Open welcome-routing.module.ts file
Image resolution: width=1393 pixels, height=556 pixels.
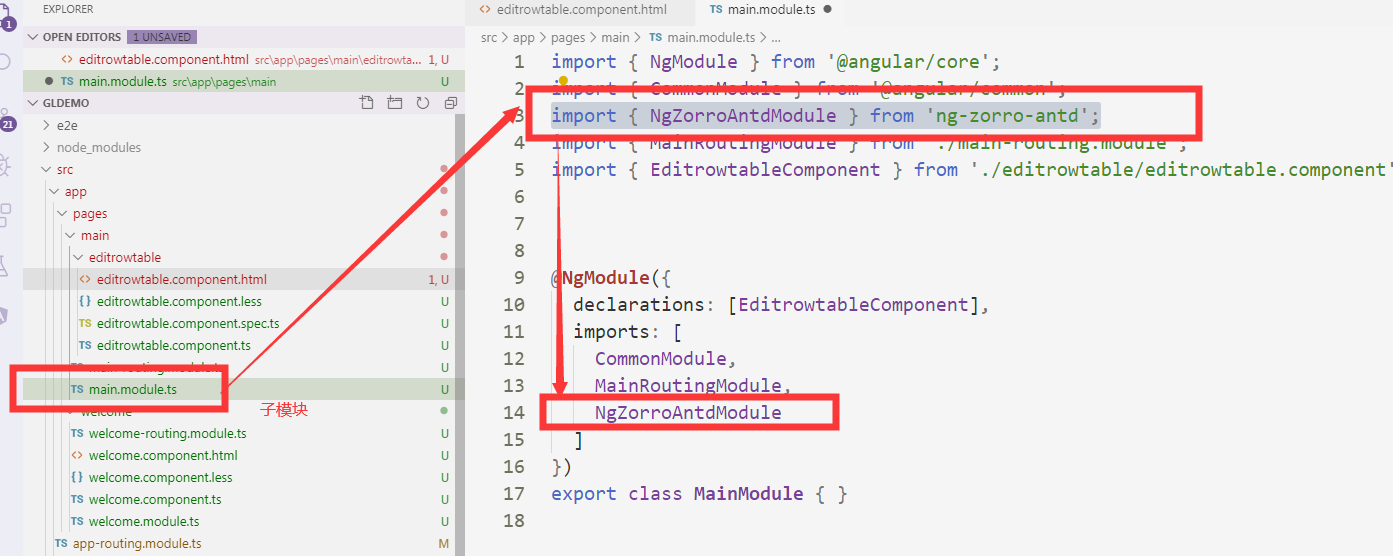tap(240, 433)
